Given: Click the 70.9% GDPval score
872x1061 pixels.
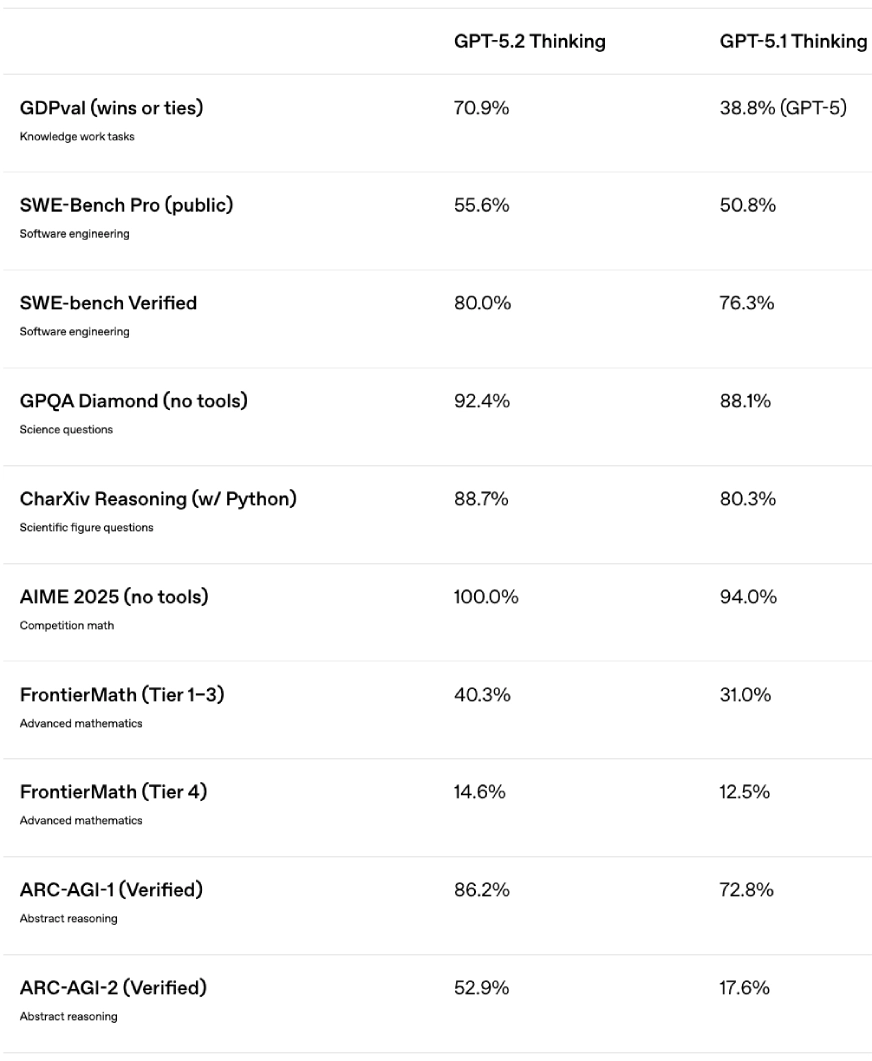Looking at the screenshot, I should tap(481, 108).
